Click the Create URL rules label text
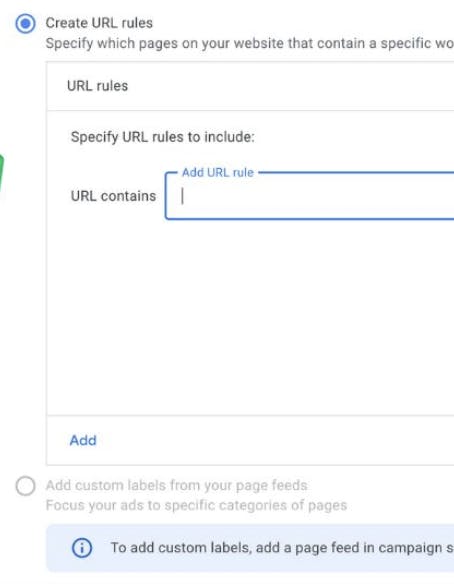The height and width of the screenshot is (586, 454). click(x=99, y=23)
